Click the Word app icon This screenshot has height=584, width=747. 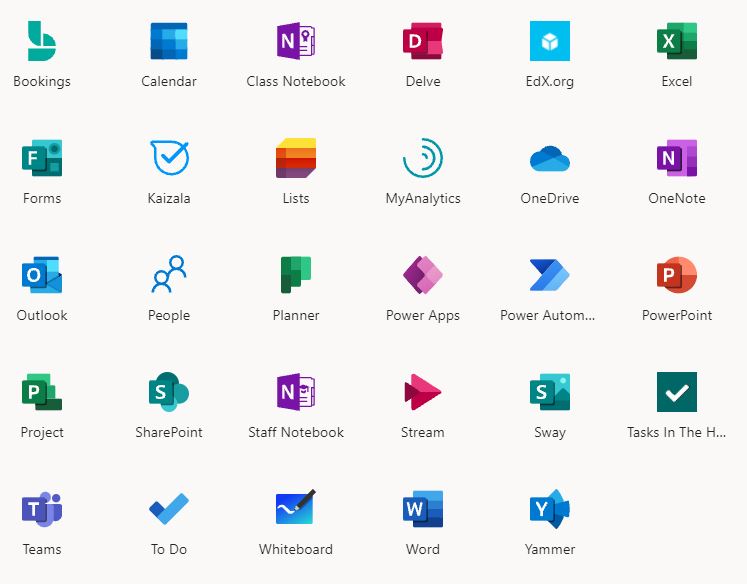coord(423,509)
